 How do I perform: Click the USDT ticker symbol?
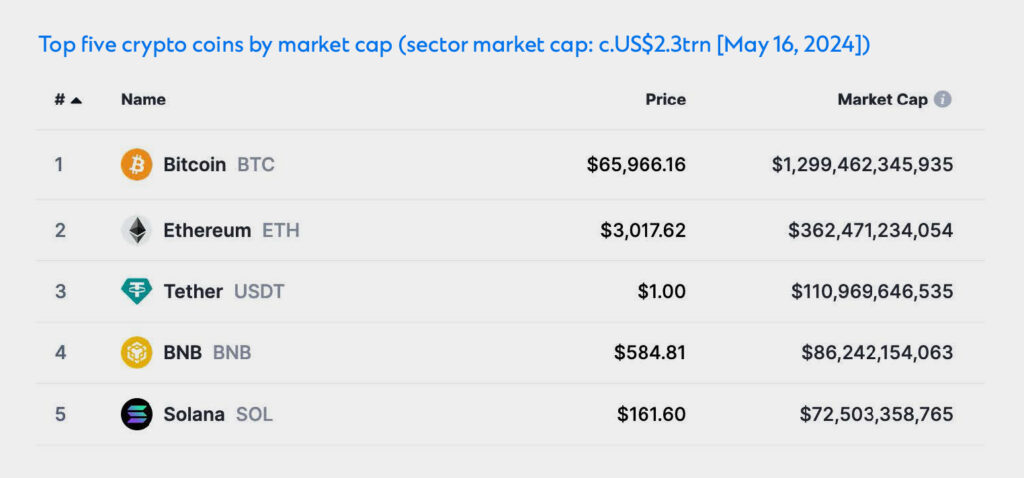[x=259, y=291]
